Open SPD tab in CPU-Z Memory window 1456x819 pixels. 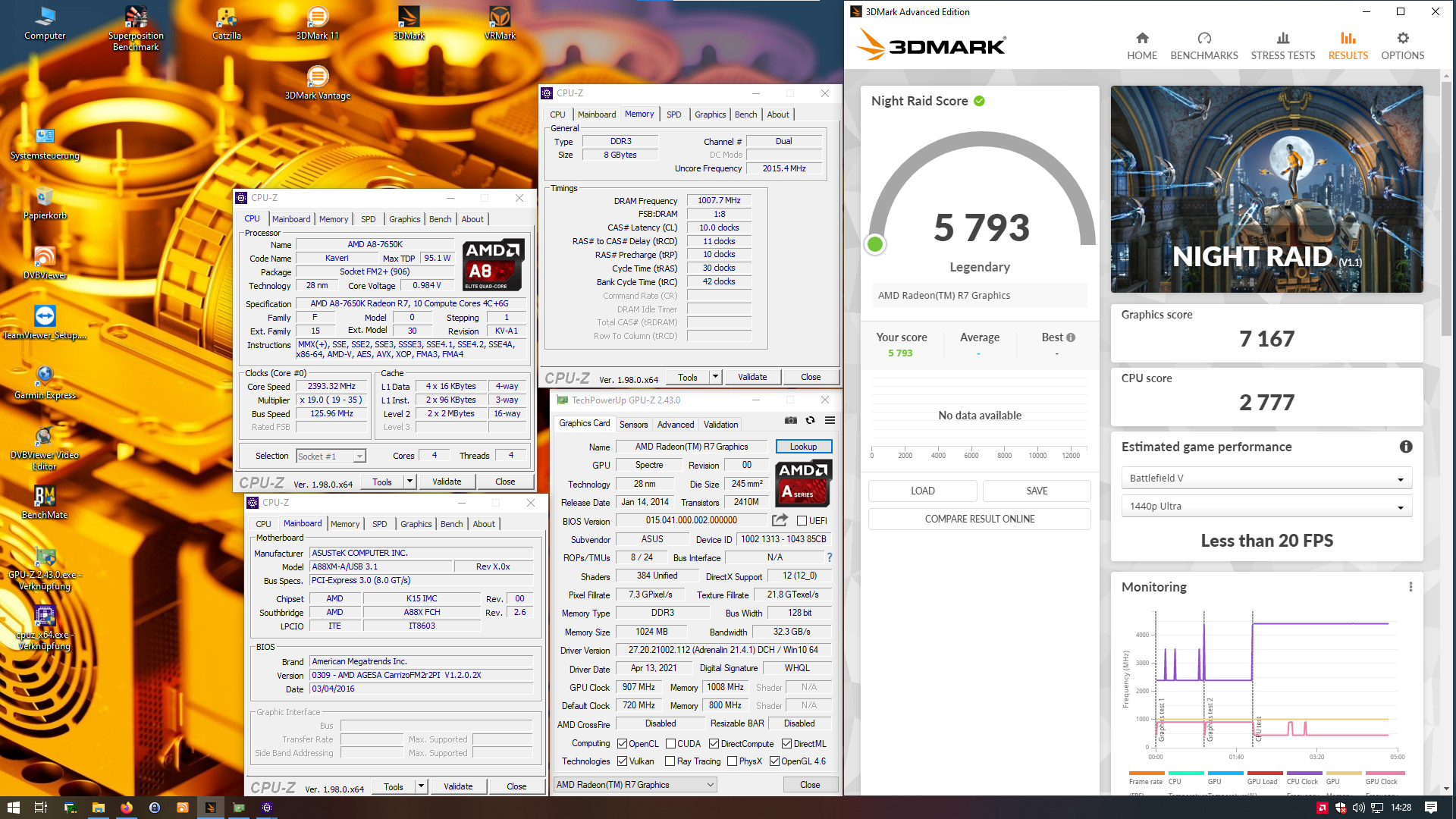(x=673, y=115)
